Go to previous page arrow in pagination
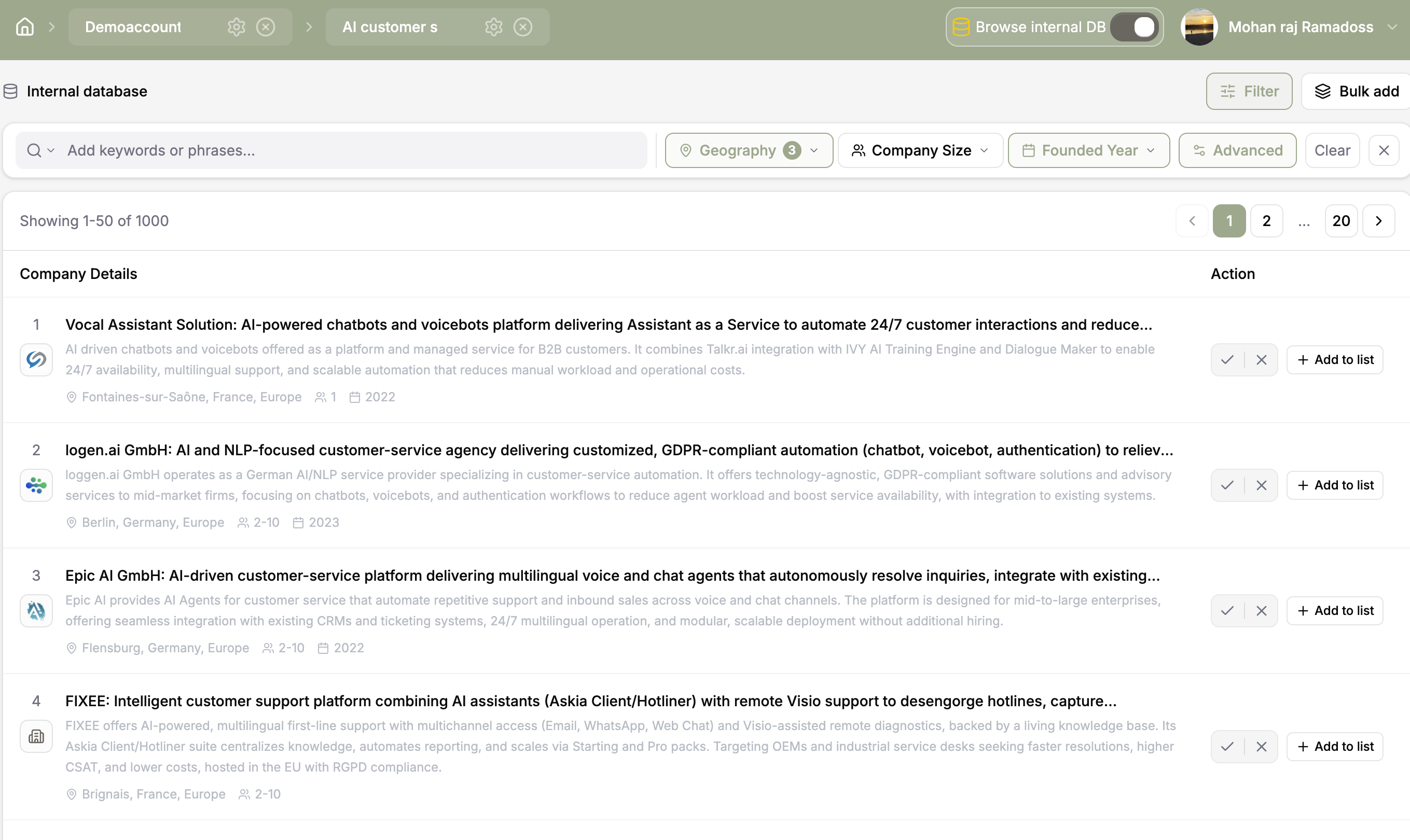Image resolution: width=1410 pixels, height=840 pixels. point(1192,221)
